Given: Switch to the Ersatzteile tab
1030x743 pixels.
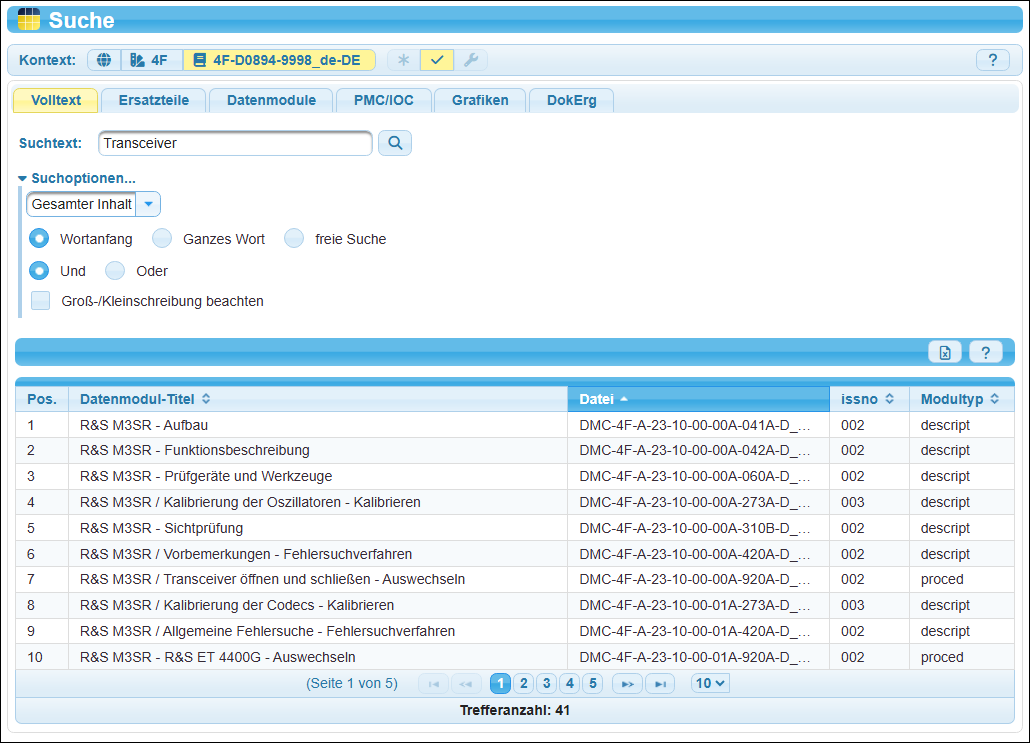Looking at the screenshot, I should coord(154,101).
